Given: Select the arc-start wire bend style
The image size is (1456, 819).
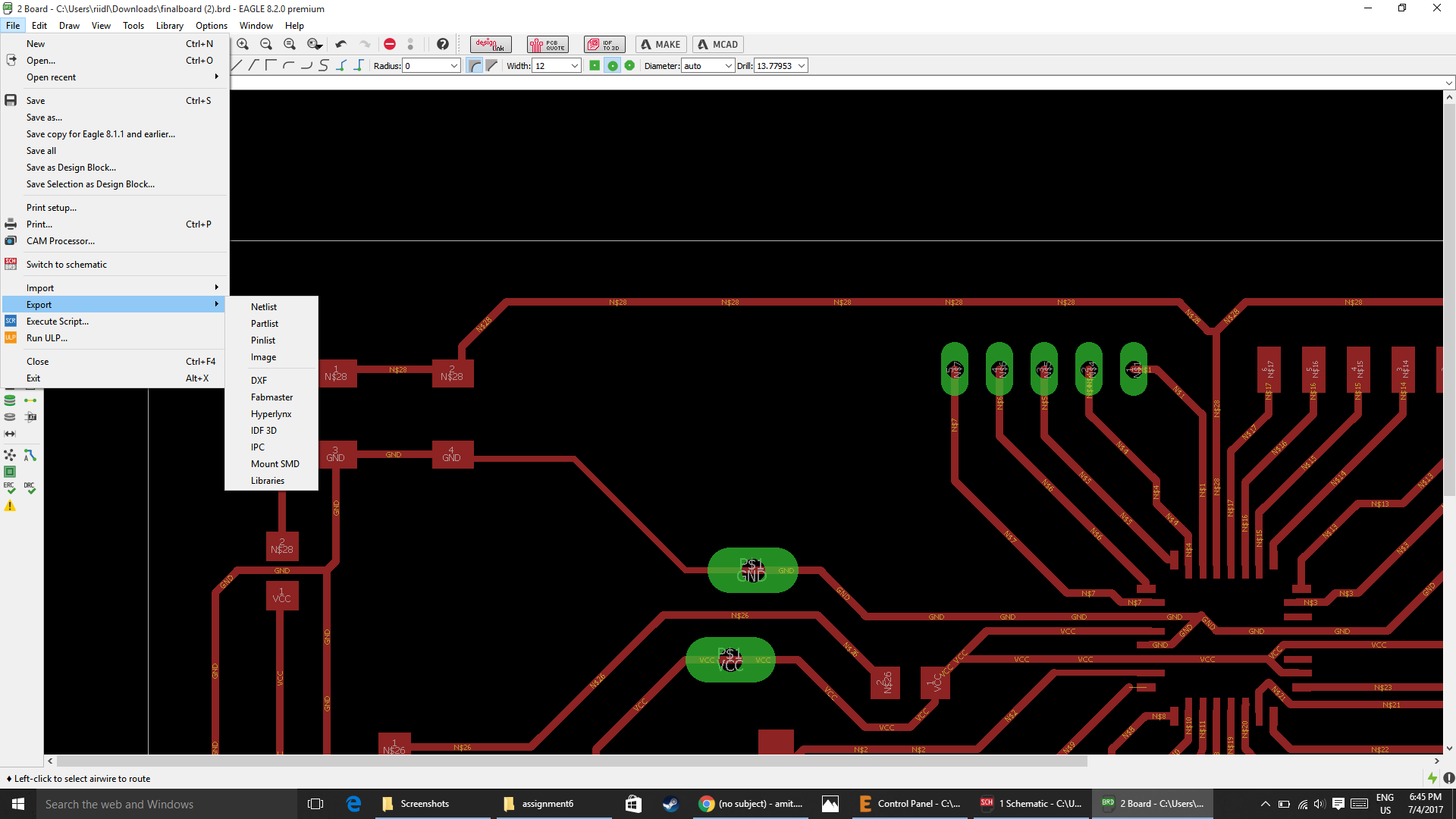Looking at the screenshot, I should [x=288, y=65].
